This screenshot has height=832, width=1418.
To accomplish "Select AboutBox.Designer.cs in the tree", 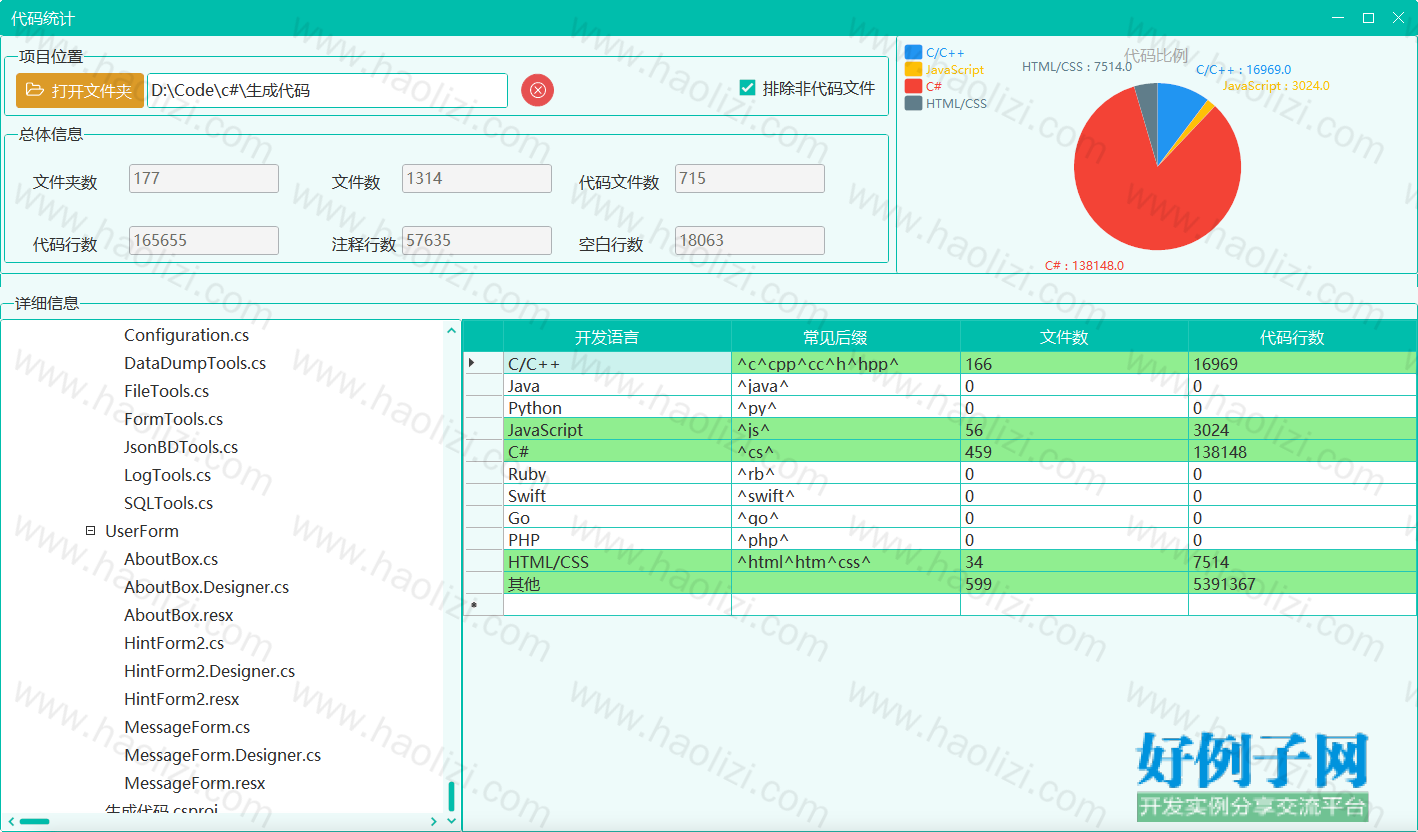I will [x=207, y=587].
